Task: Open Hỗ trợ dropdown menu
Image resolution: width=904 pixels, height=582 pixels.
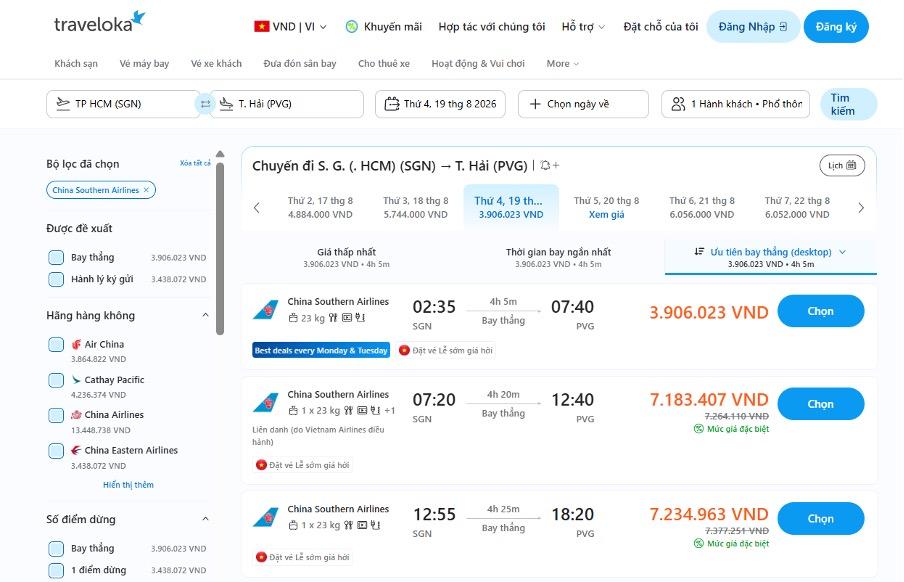Action: [x=583, y=27]
